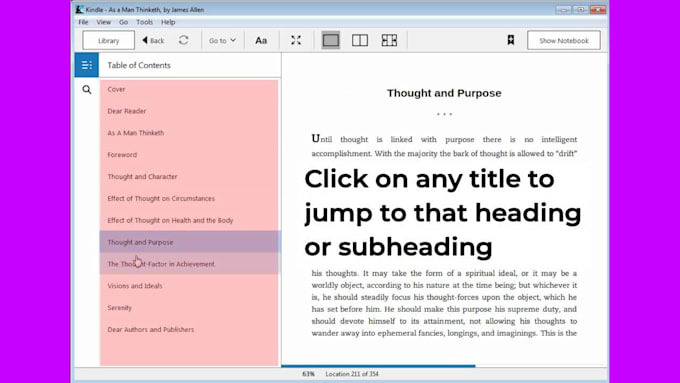Screen dimensions: 680x383
Task: Switch to single column page view
Action: click(x=331, y=40)
